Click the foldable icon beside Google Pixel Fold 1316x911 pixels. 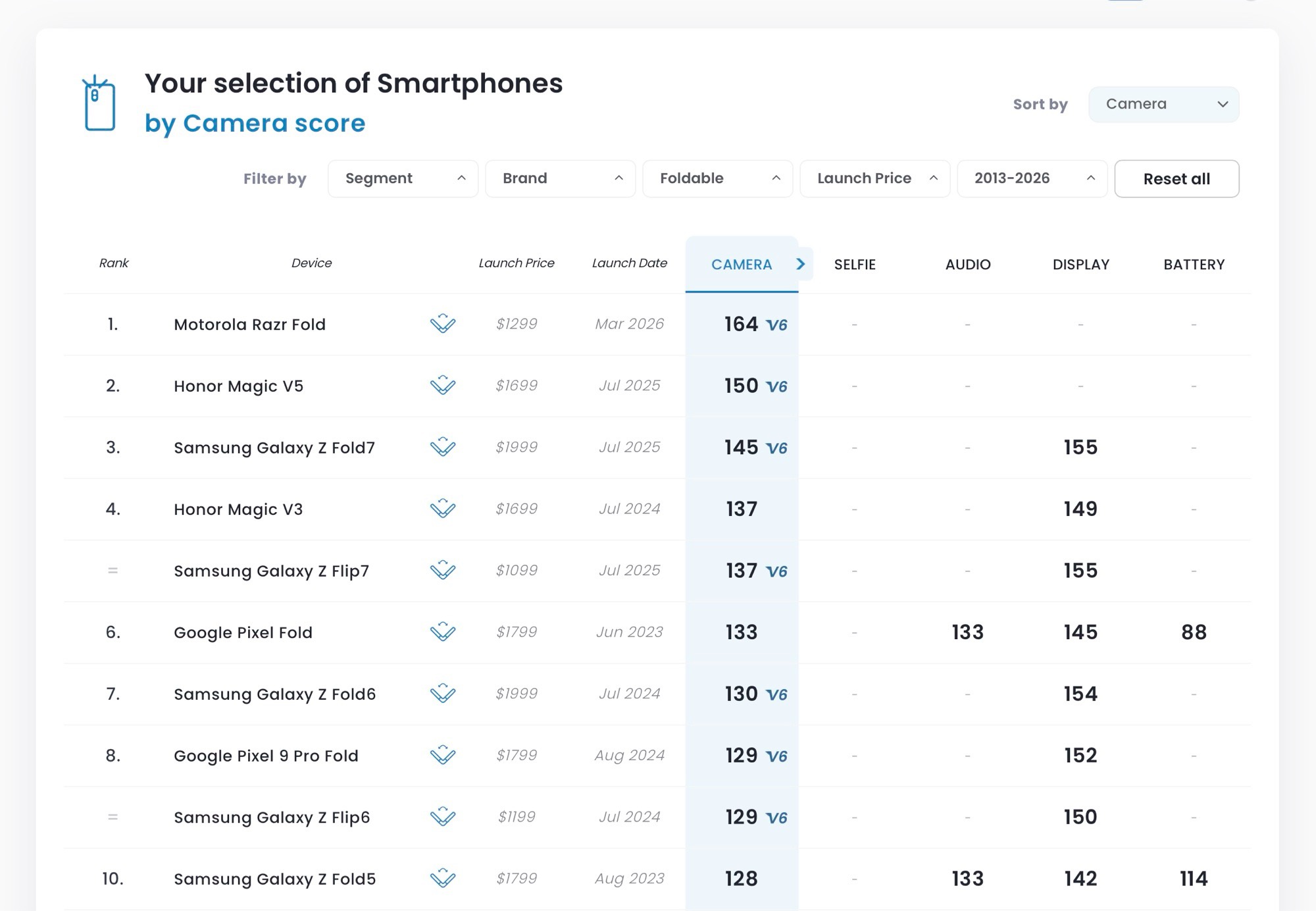click(443, 633)
